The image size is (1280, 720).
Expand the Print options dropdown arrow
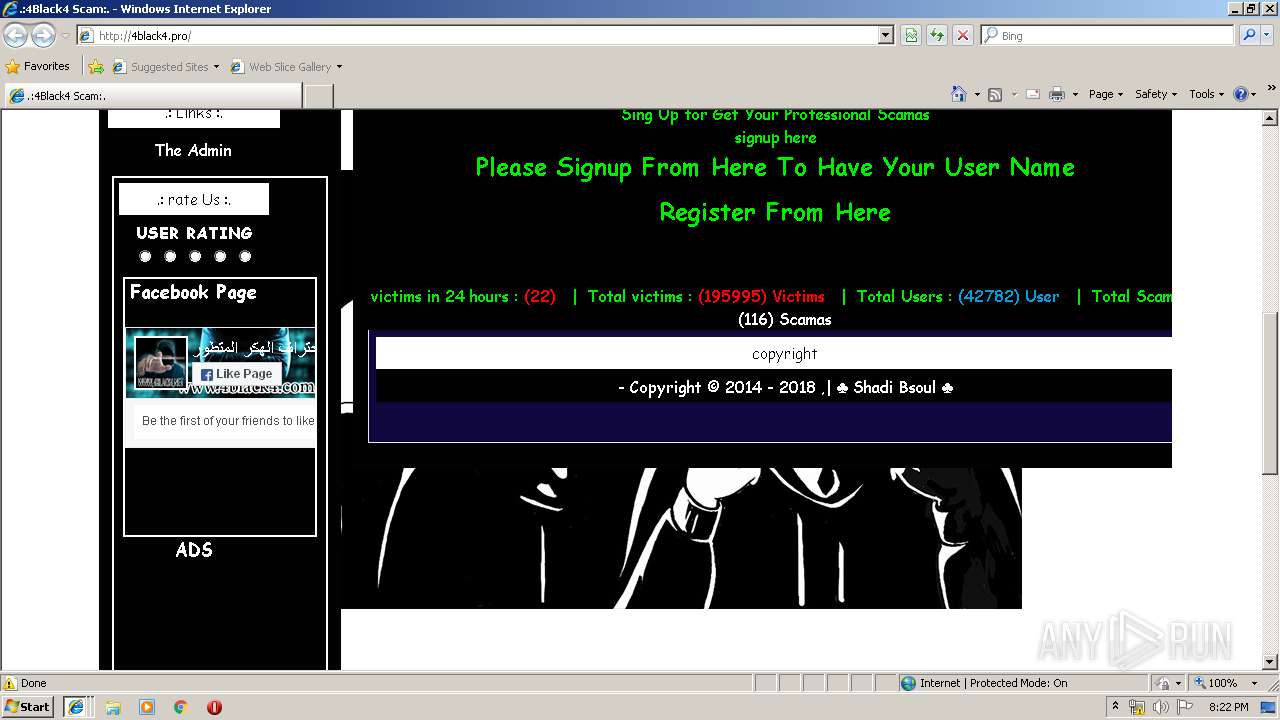click(1075, 94)
